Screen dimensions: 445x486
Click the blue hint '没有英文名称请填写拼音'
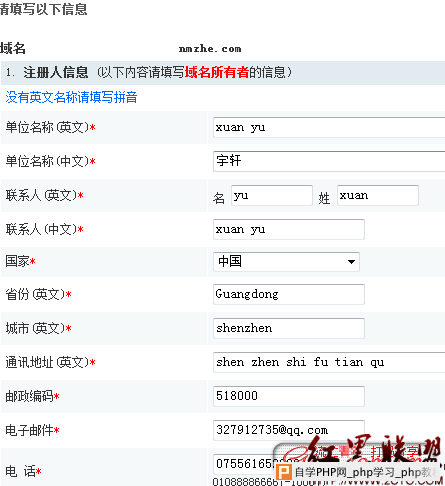click(x=71, y=97)
